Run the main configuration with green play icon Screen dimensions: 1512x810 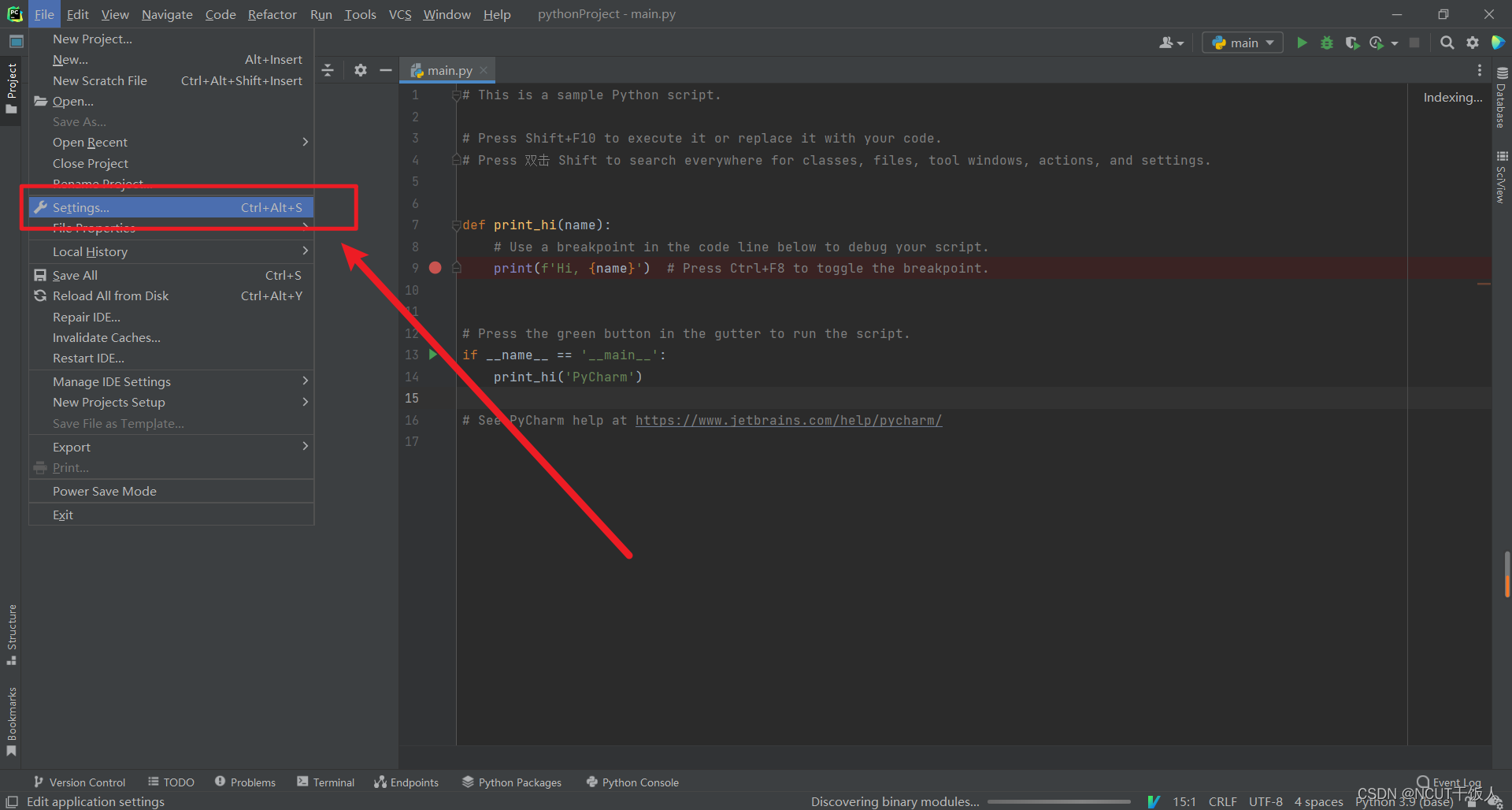pos(1302,43)
